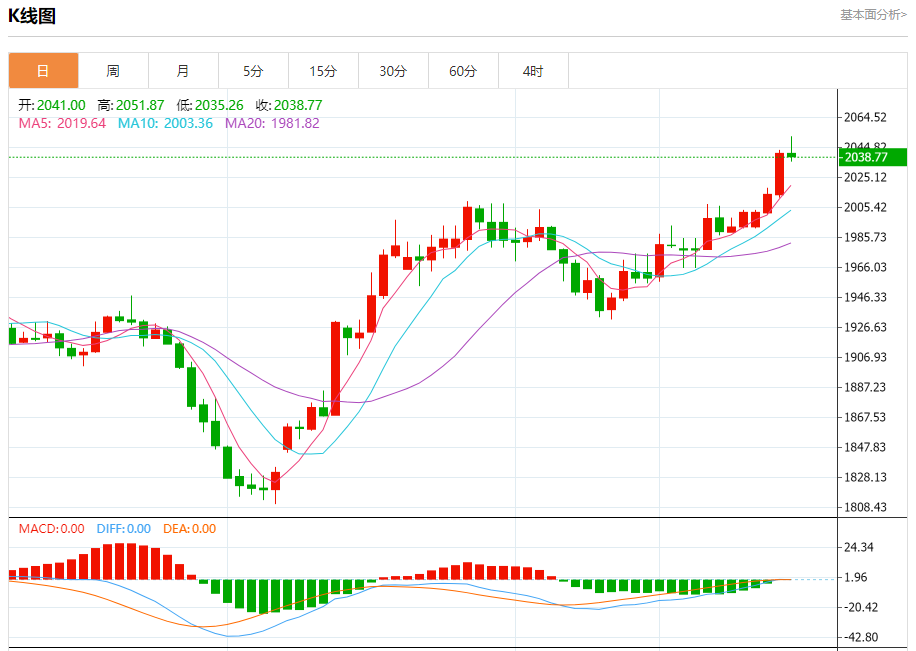Click the 1828.13 price axis label
916x651 pixels.
[x=865, y=477]
